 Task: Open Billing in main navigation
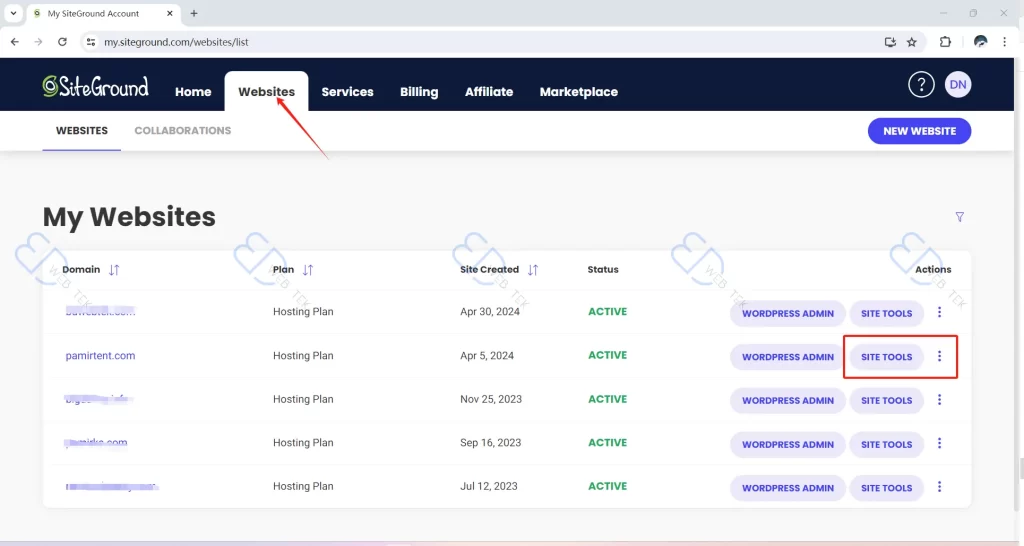(419, 92)
